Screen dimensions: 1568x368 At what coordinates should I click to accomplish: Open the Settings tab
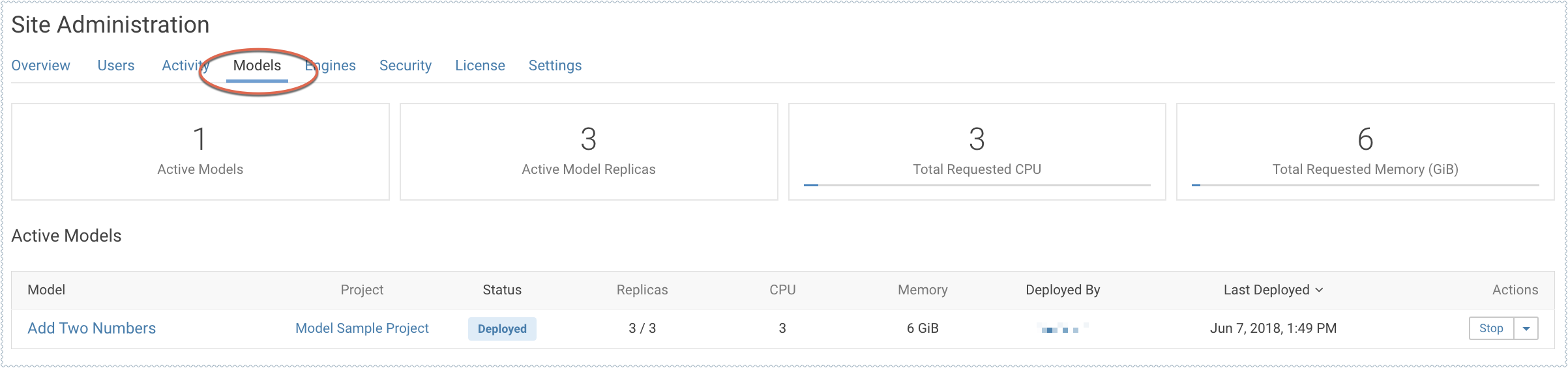pyautogui.click(x=555, y=65)
